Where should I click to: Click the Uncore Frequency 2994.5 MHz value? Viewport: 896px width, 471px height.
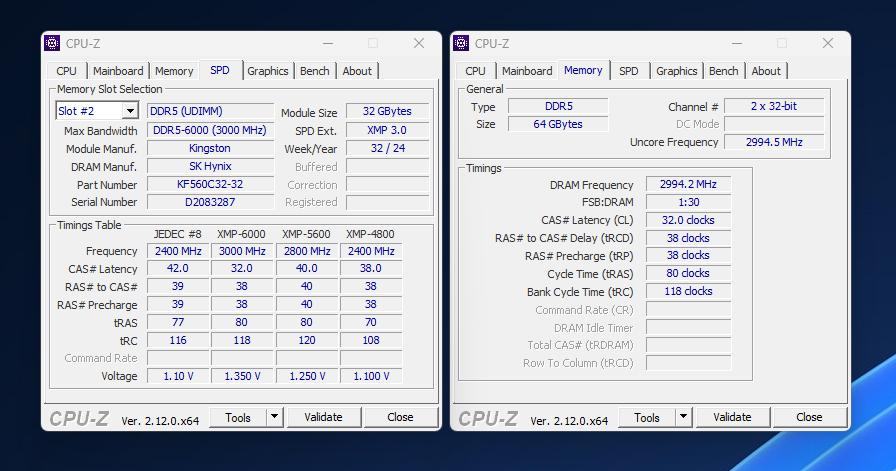click(x=774, y=142)
